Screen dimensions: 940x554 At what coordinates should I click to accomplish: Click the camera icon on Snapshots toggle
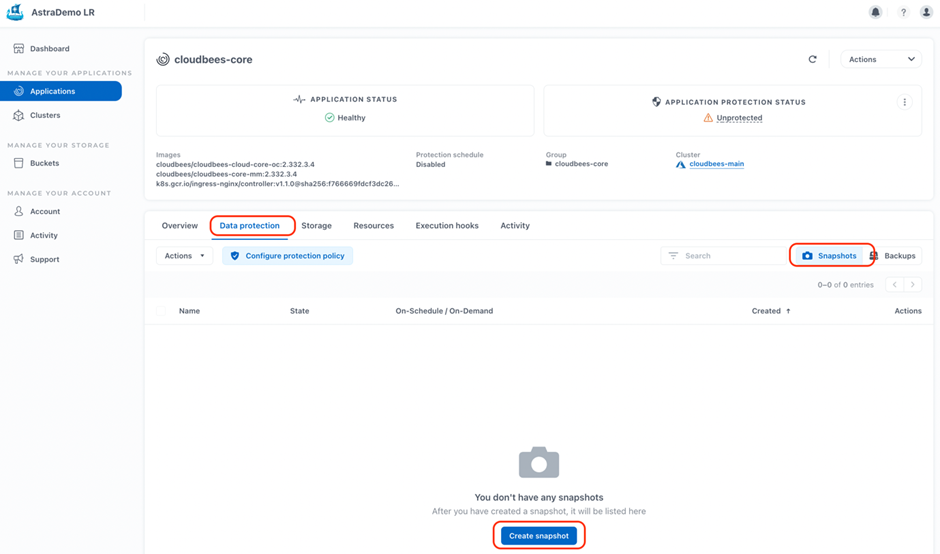tap(808, 256)
